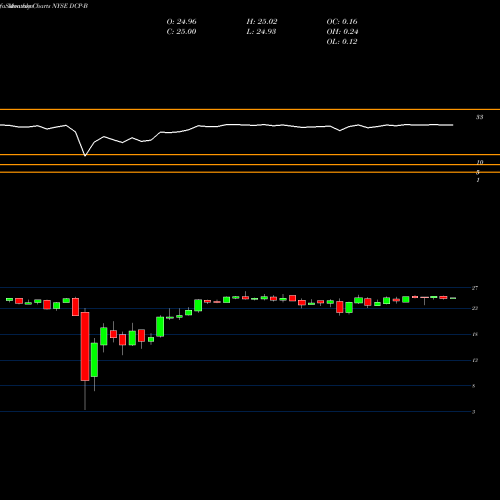Click the tallest red crash candlestick body
Image resolution: width=500 pixels, height=500 pixels.
[x=85, y=346]
